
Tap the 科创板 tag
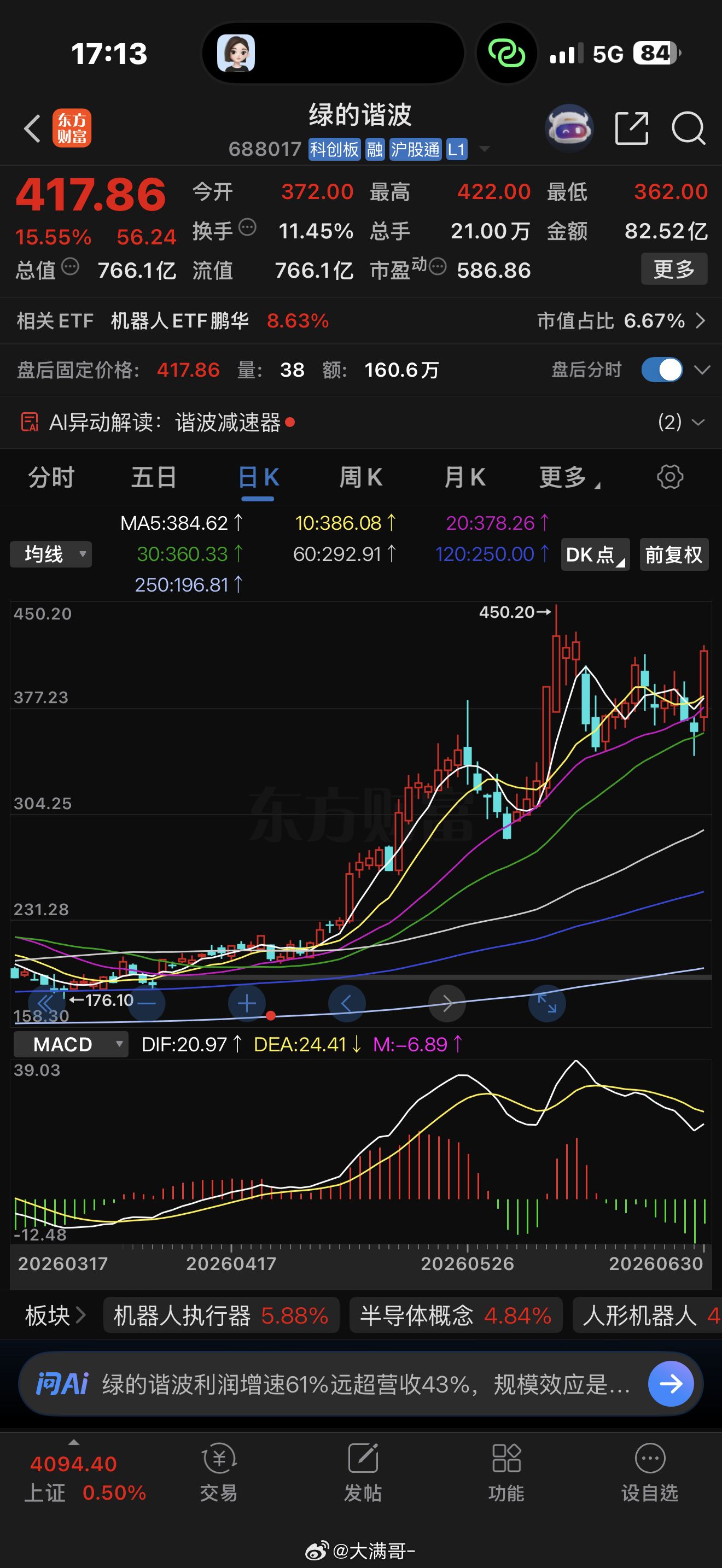(334, 149)
